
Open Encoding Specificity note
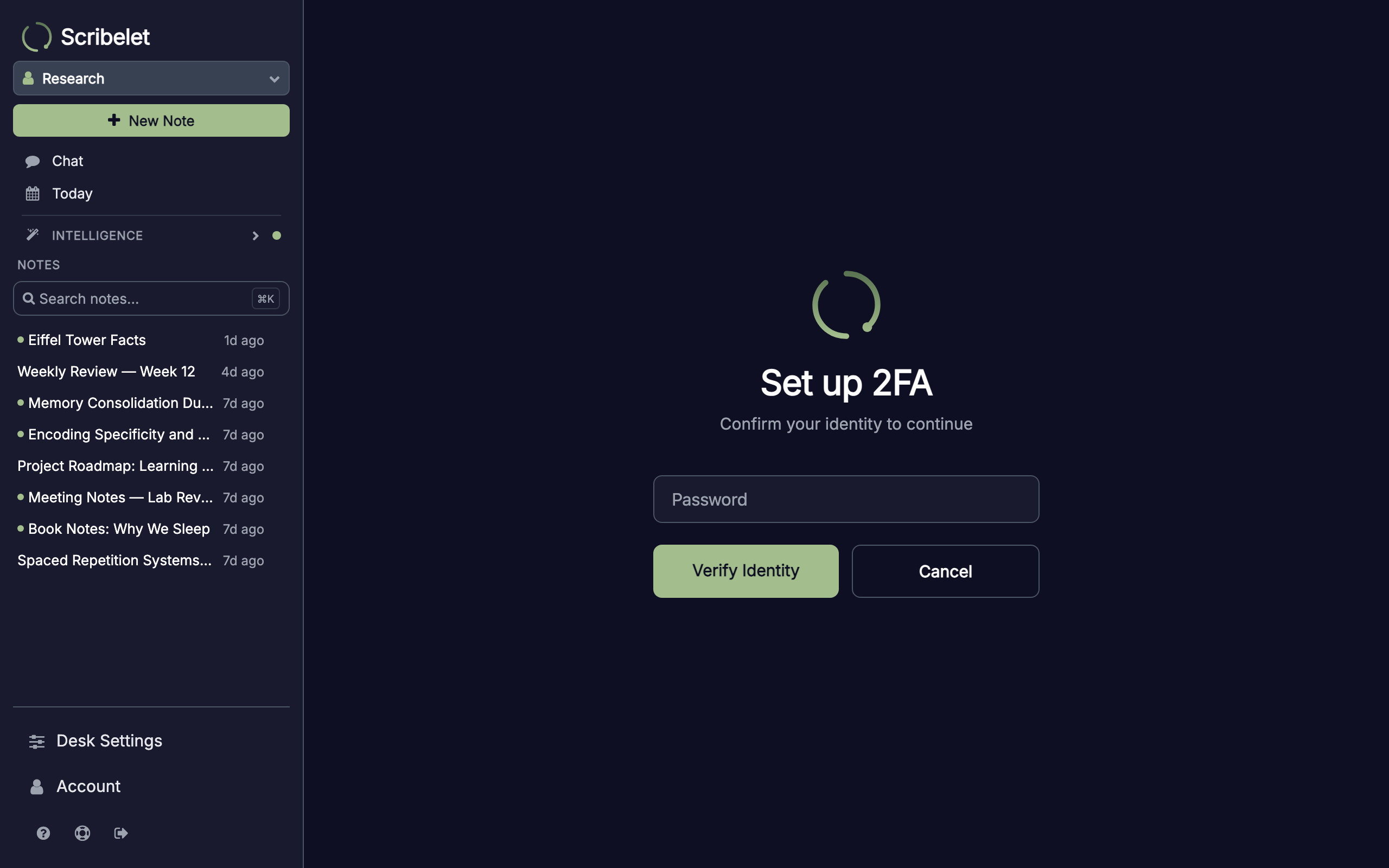click(141, 435)
